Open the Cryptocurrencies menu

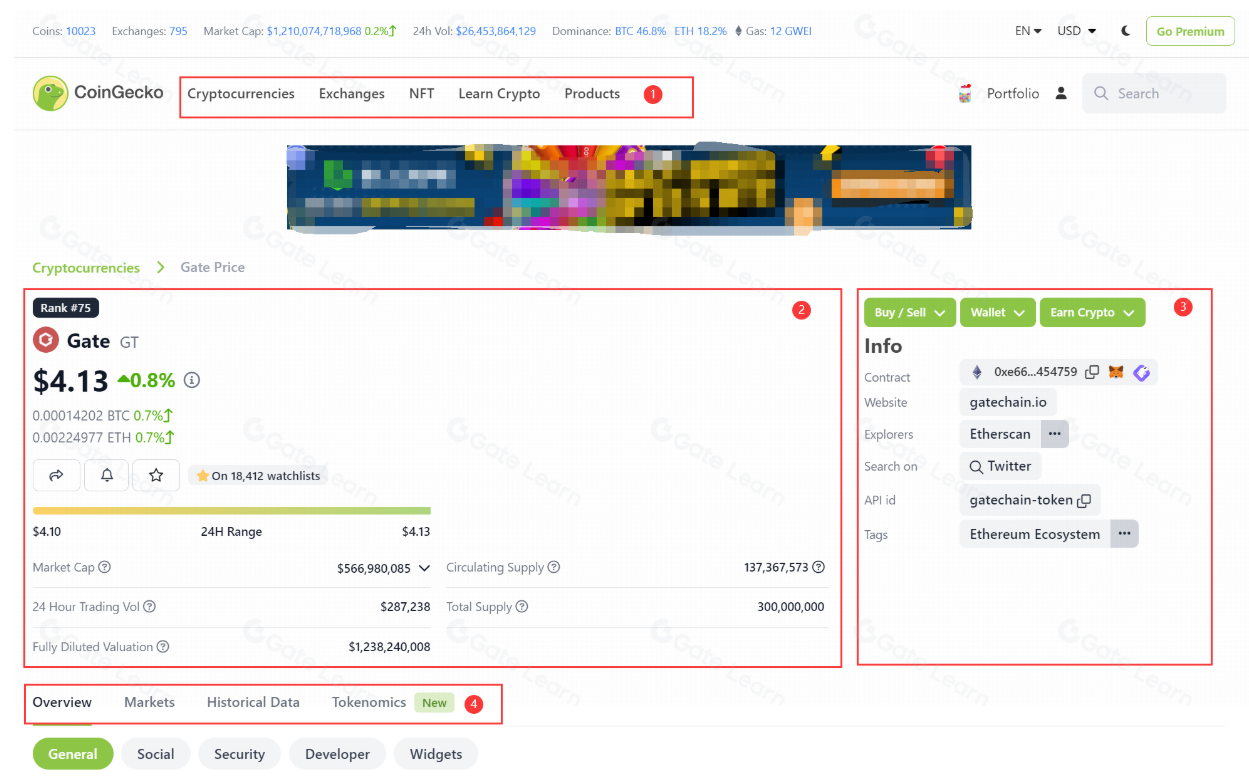241,94
